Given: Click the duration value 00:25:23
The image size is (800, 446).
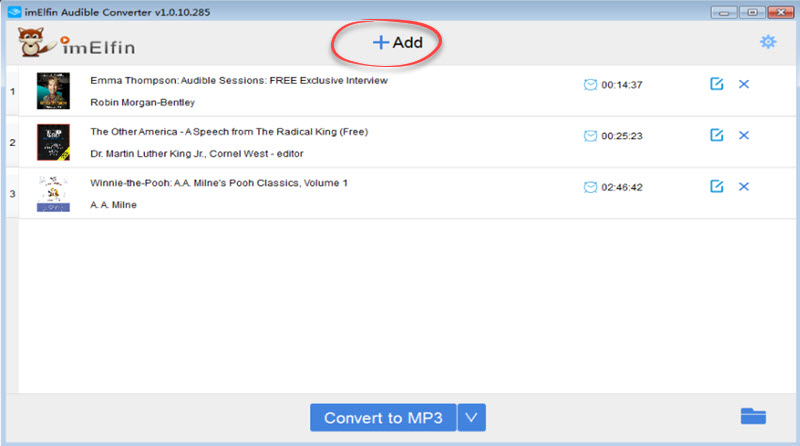Looking at the screenshot, I should pyautogui.click(x=621, y=136).
